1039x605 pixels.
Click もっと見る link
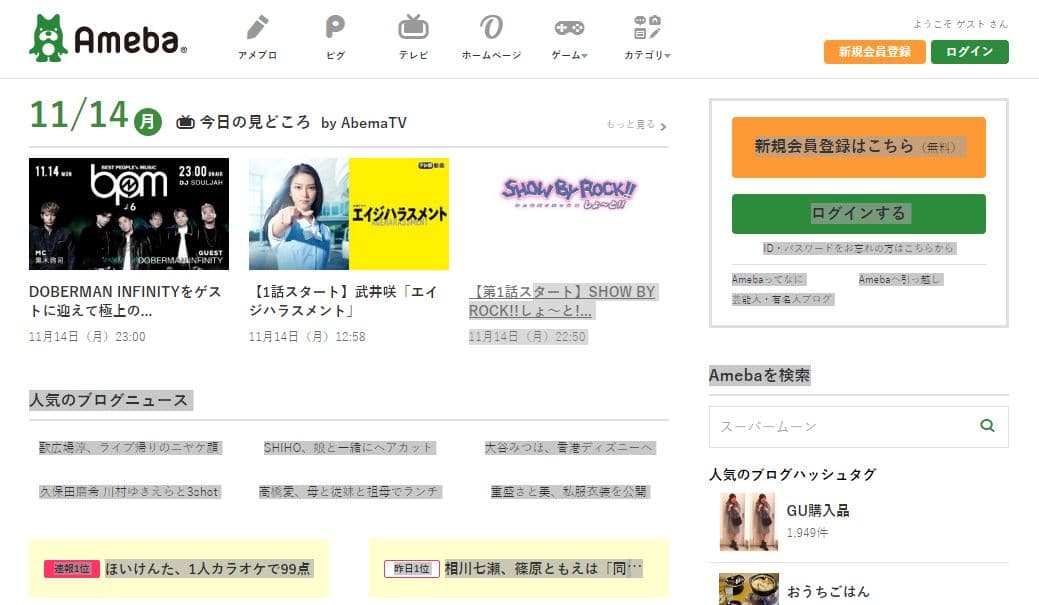tap(636, 125)
